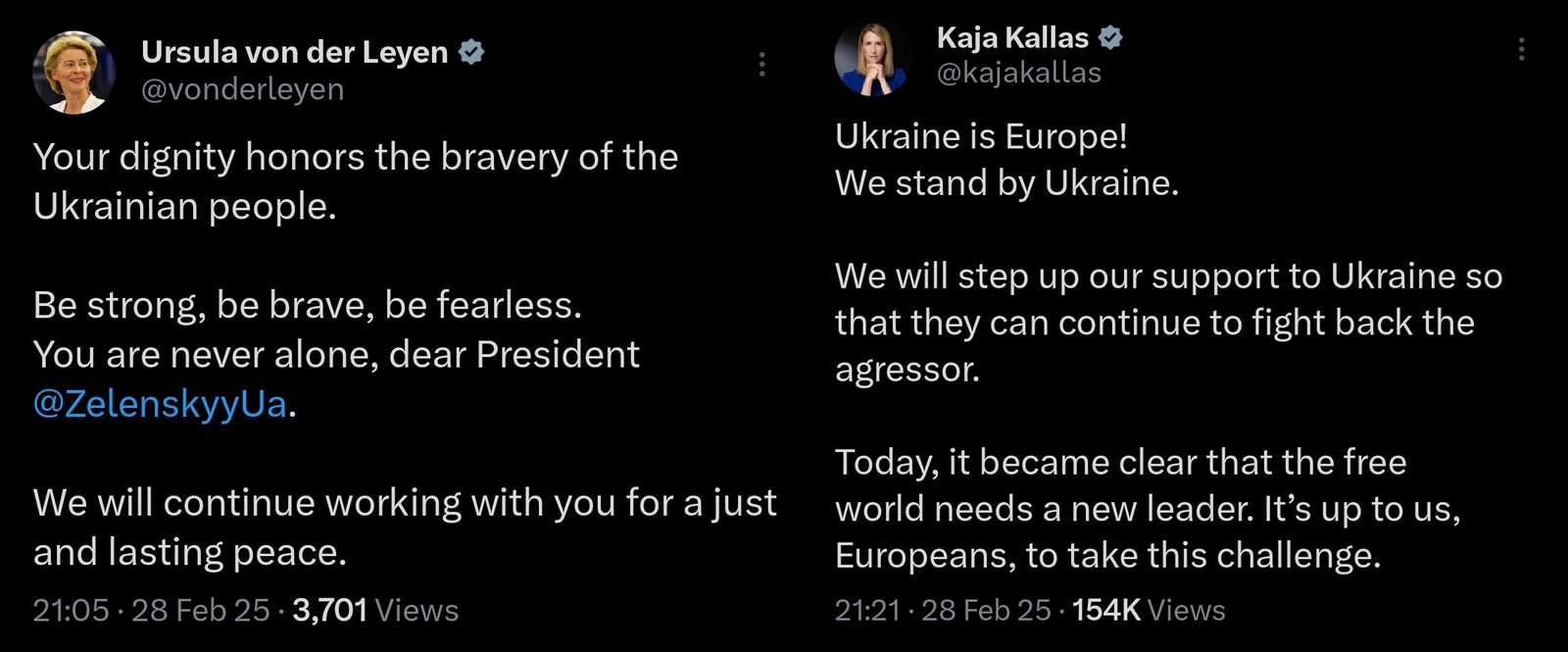Open Ursula von der Leyen's profile picture
Viewport: 1568px width, 652px height.
(x=74, y=72)
